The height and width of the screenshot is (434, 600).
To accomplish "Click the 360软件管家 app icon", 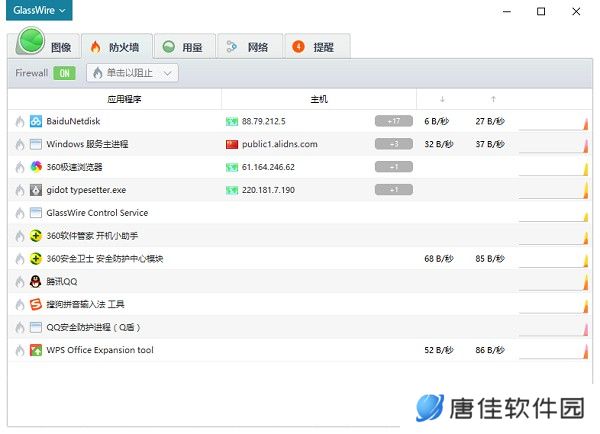I will click(36, 236).
